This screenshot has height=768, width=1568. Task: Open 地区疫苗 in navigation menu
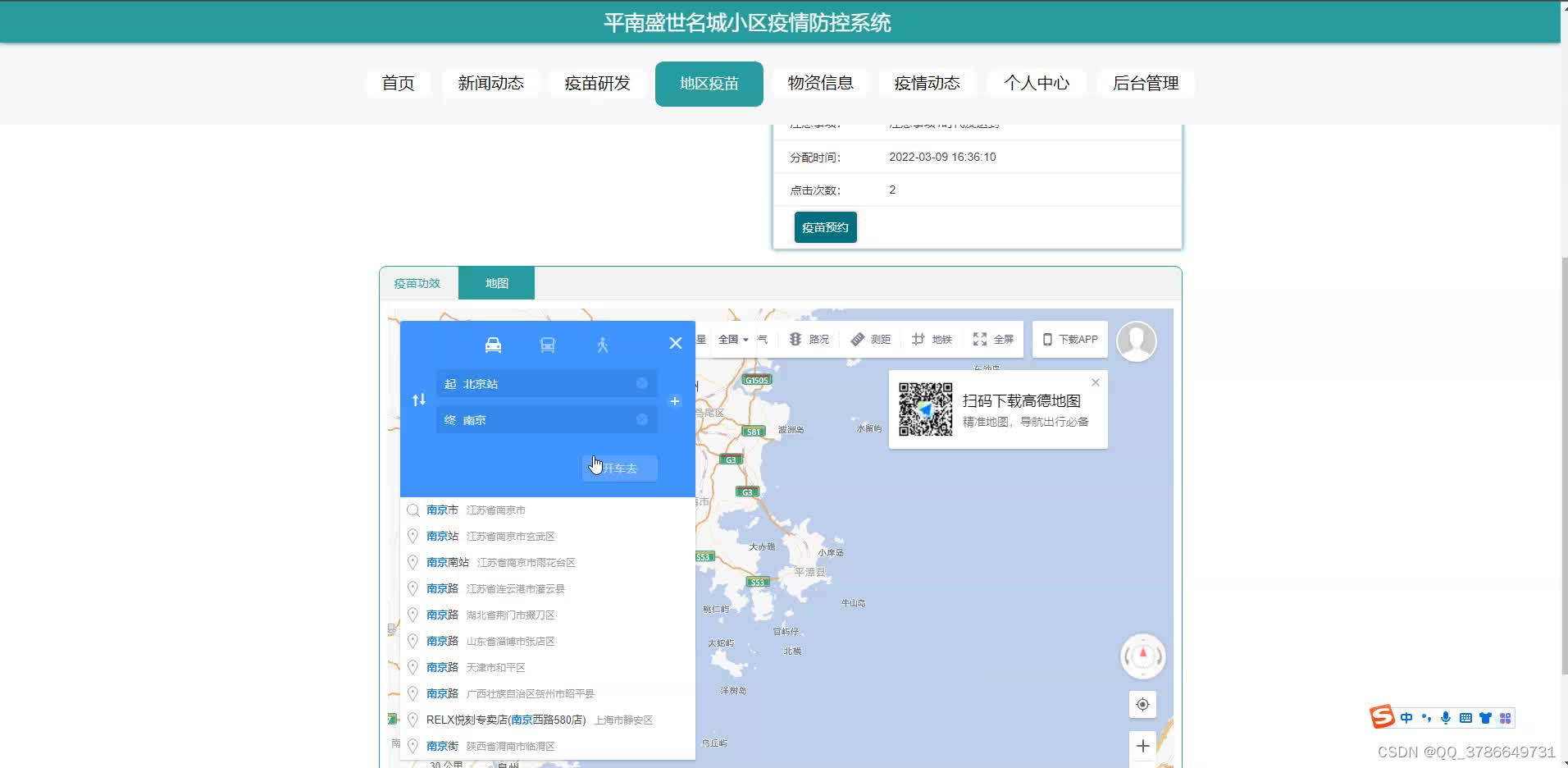coord(709,84)
